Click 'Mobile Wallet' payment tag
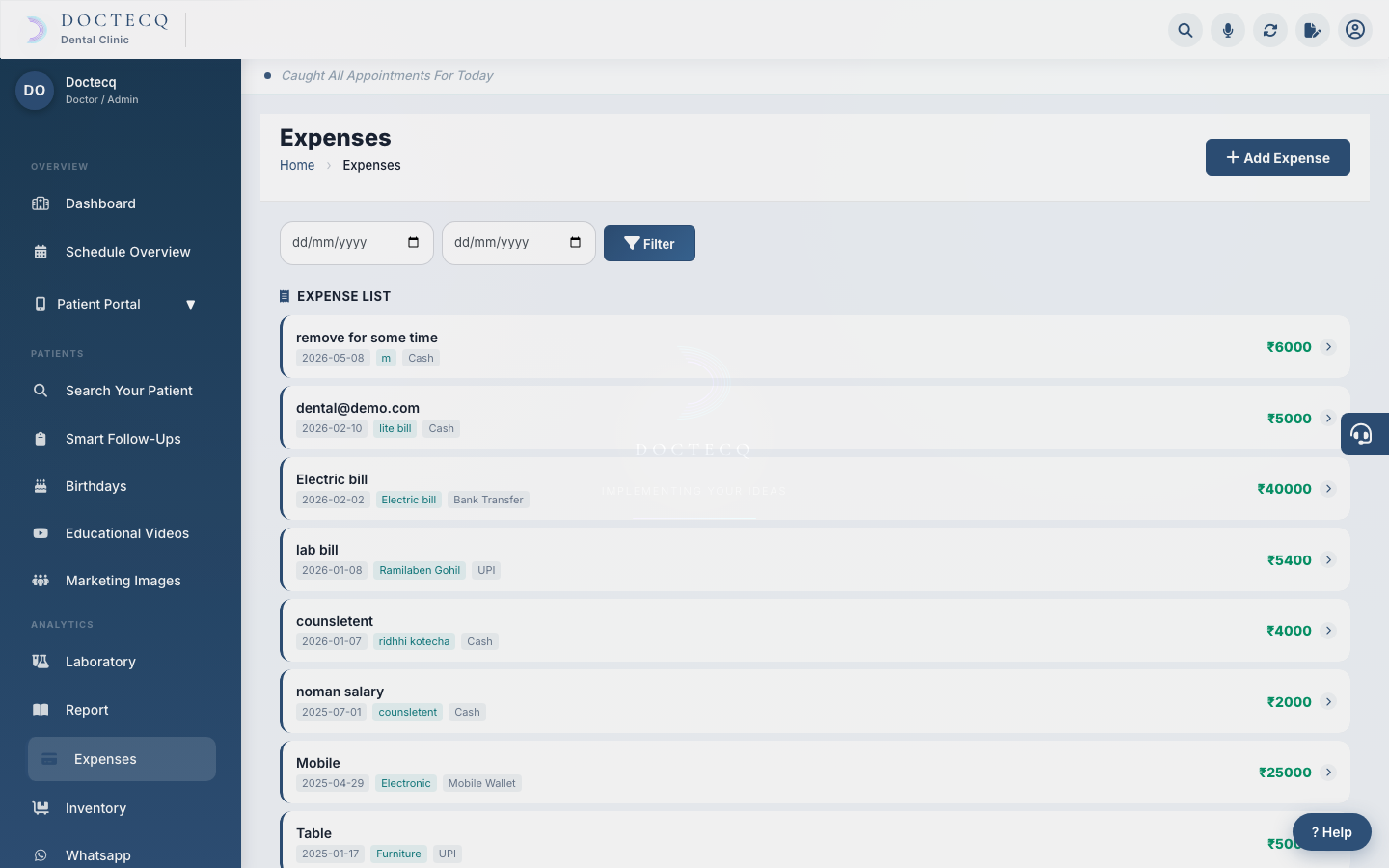This screenshot has width=1389, height=868. pyautogui.click(x=481, y=783)
